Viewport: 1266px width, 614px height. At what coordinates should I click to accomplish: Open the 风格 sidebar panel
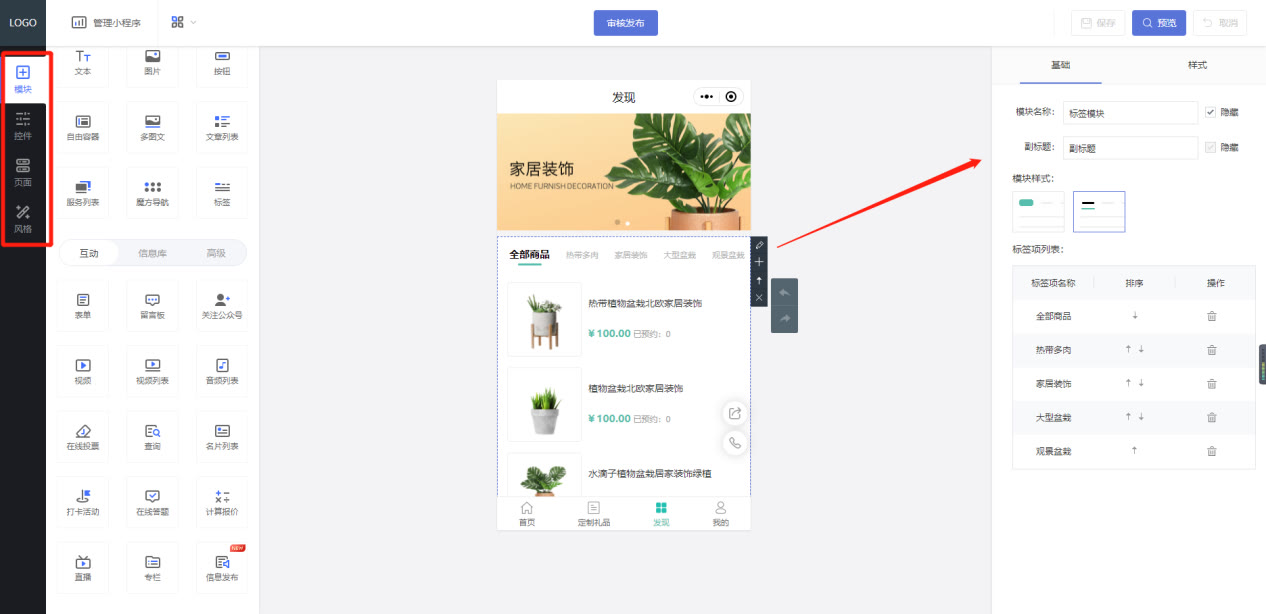(23, 220)
